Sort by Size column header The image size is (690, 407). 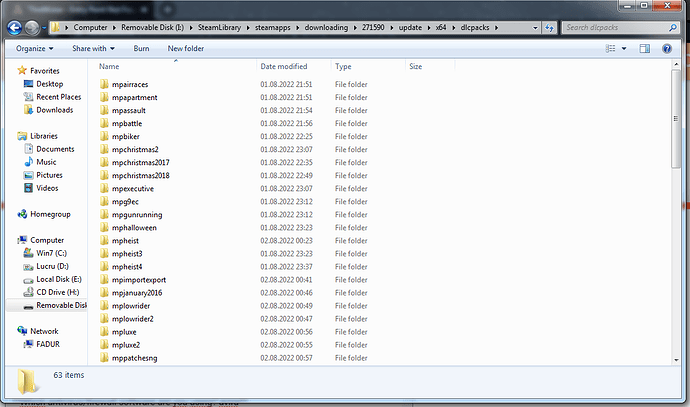[x=415, y=66]
